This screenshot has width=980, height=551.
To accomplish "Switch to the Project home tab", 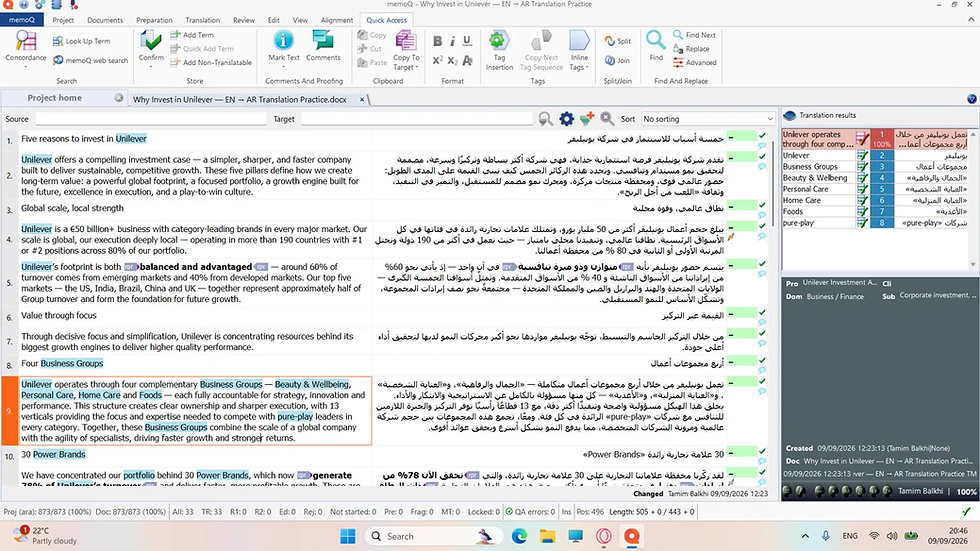I will [54, 98].
